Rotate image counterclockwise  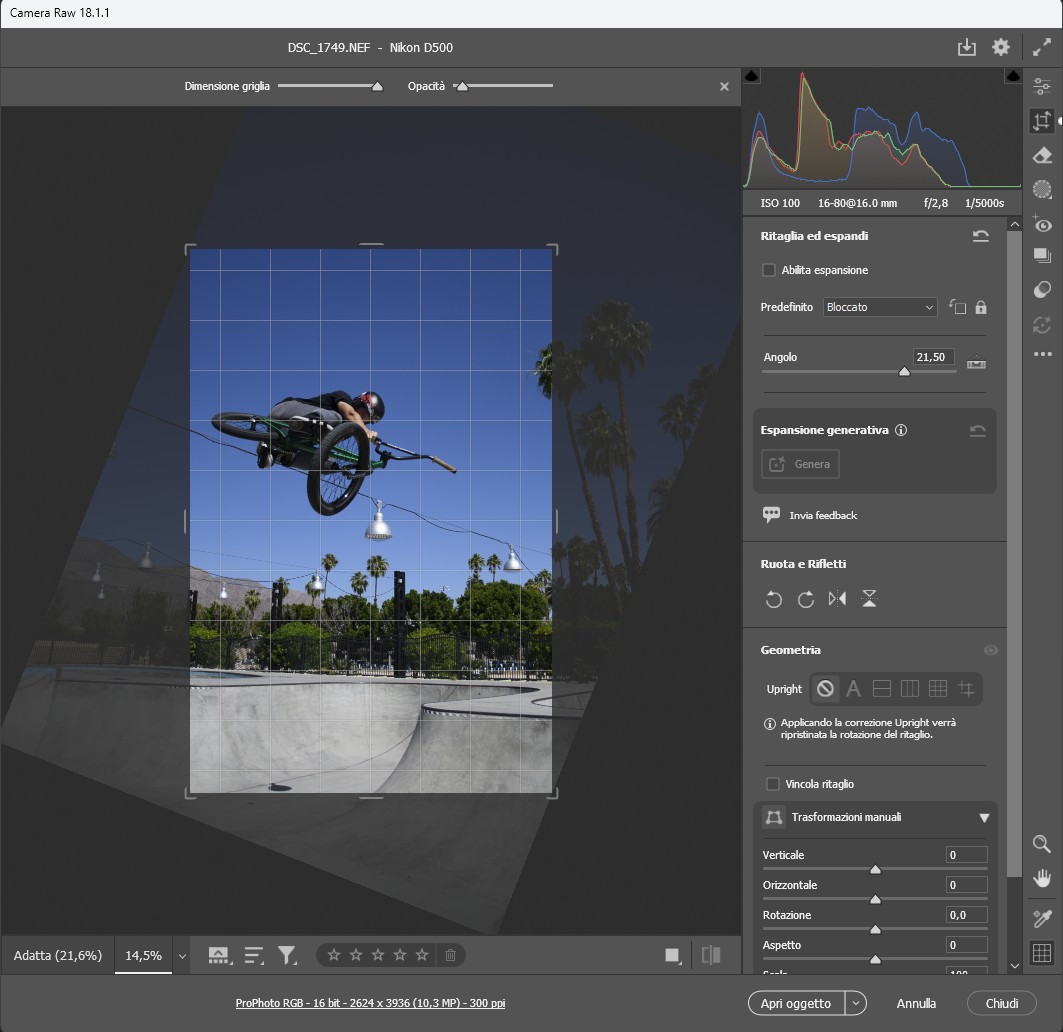click(773, 599)
